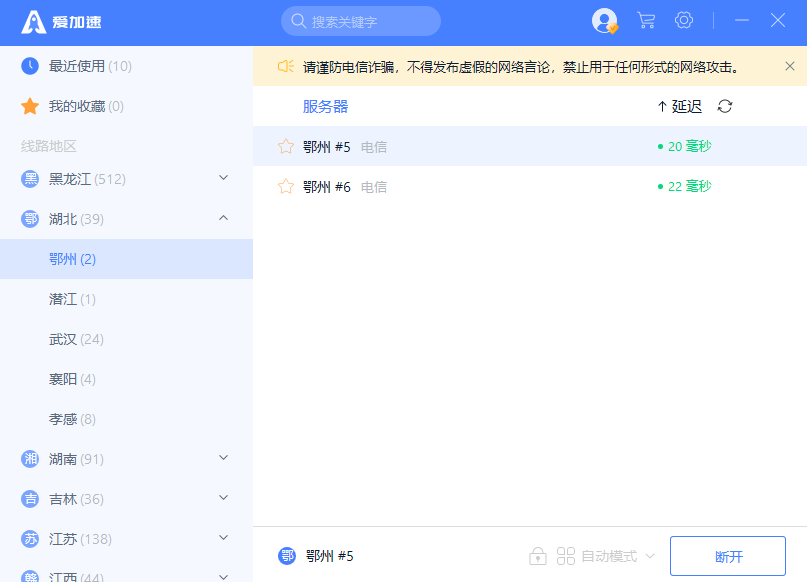Viewport: 807px width, 582px height.
Task: Click the 断开 disconnect button
Action: click(729, 556)
